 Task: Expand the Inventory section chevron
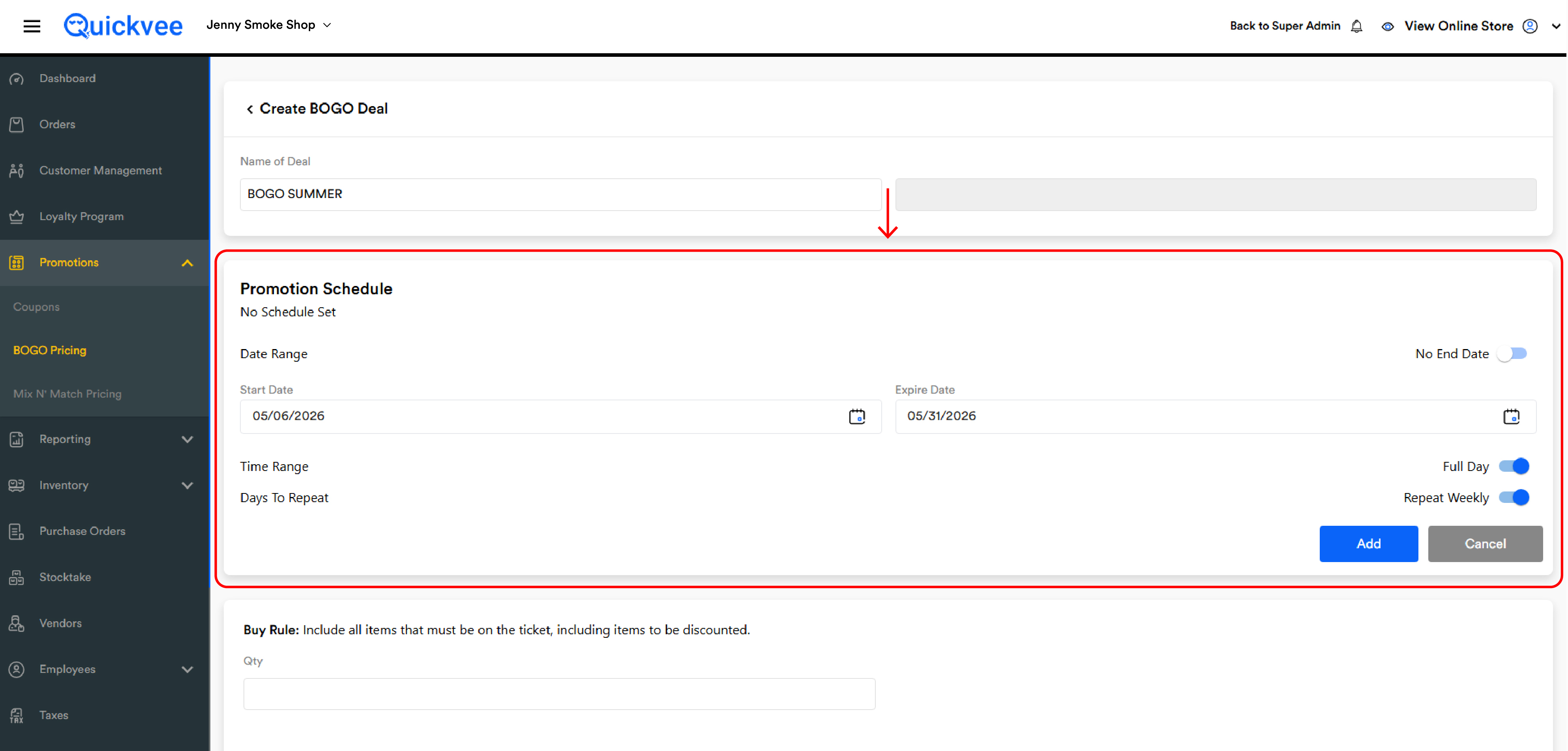(x=187, y=485)
